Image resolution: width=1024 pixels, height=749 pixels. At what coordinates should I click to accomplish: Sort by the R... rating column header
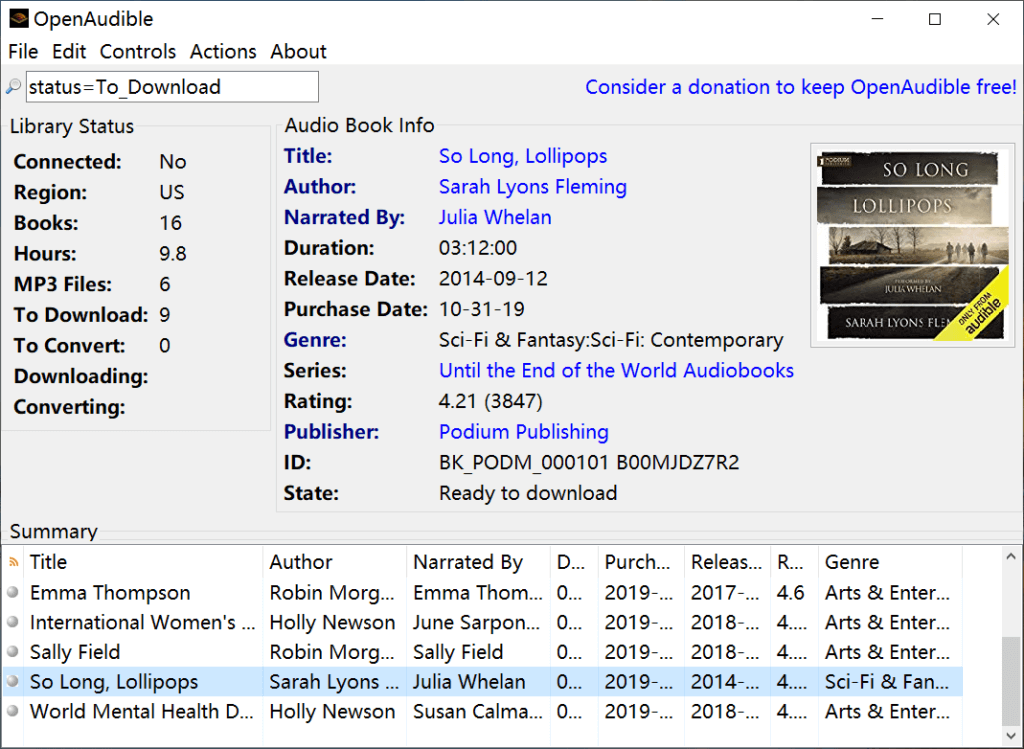pyautogui.click(x=794, y=562)
